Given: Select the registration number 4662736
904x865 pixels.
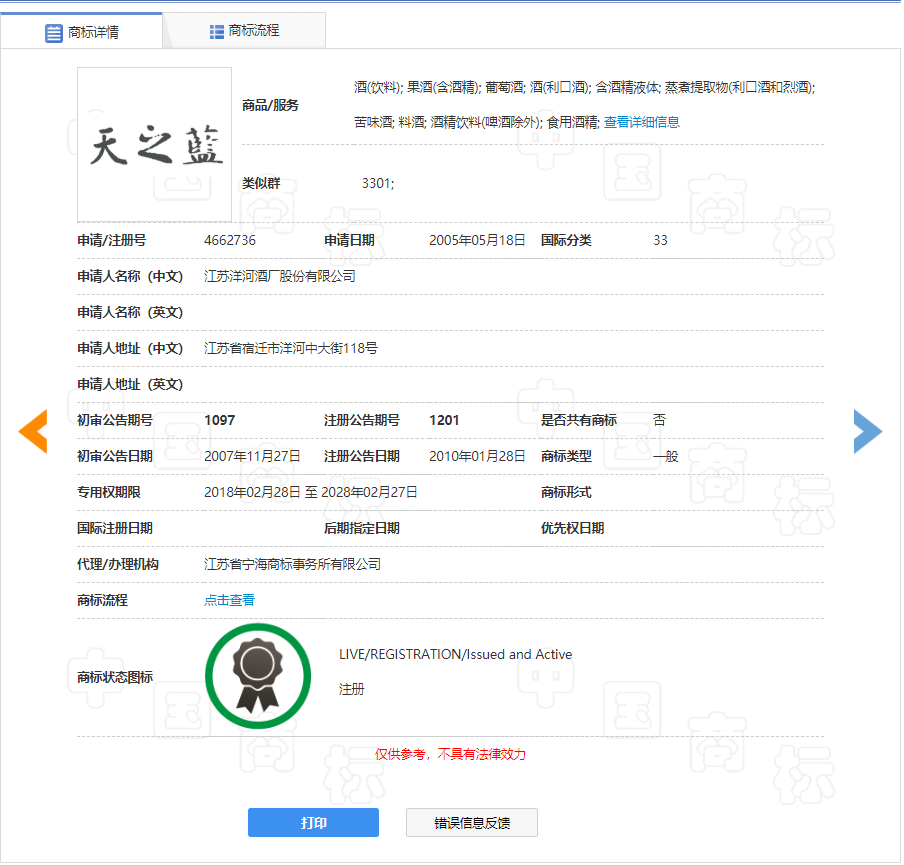Looking at the screenshot, I should (x=229, y=240).
